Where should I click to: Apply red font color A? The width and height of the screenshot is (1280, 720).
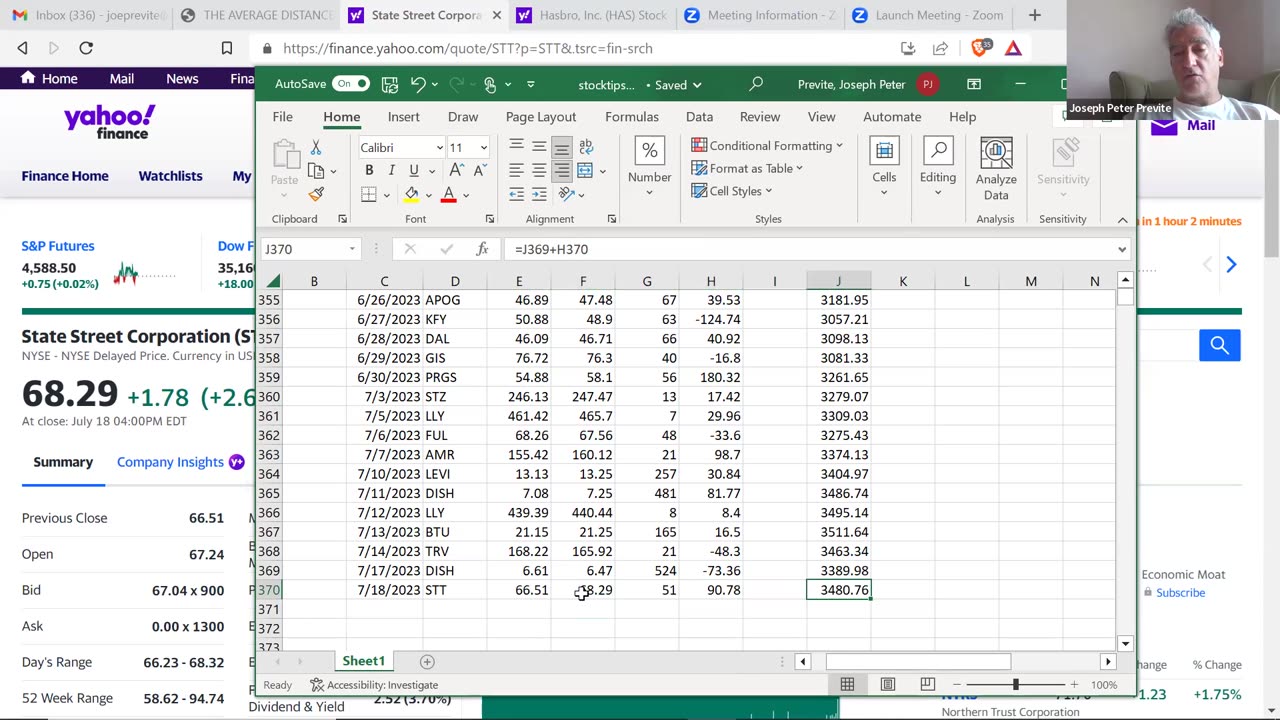click(x=449, y=194)
